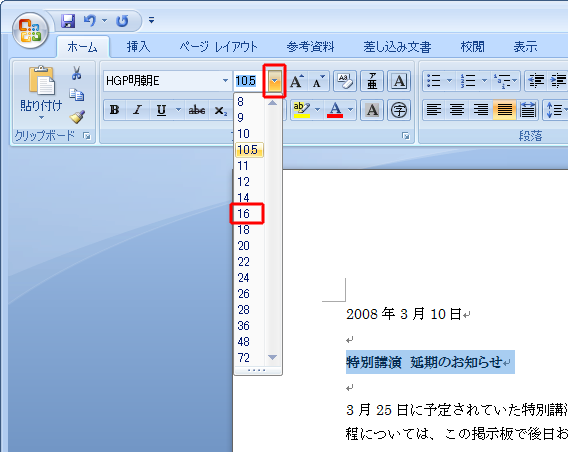Click the font size list scroll-down arrow
Image resolution: width=568 pixels, height=452 pixels.
coord(272,357)
